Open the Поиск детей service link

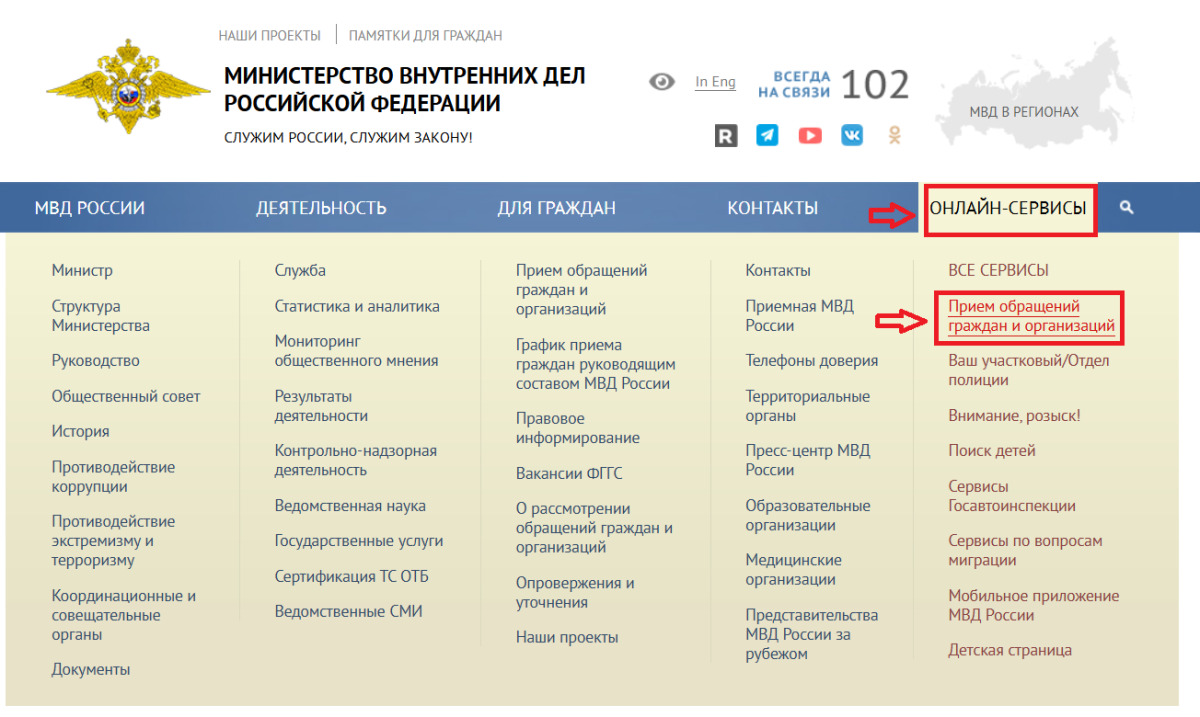pyautogui.click(x=991, y=450)
